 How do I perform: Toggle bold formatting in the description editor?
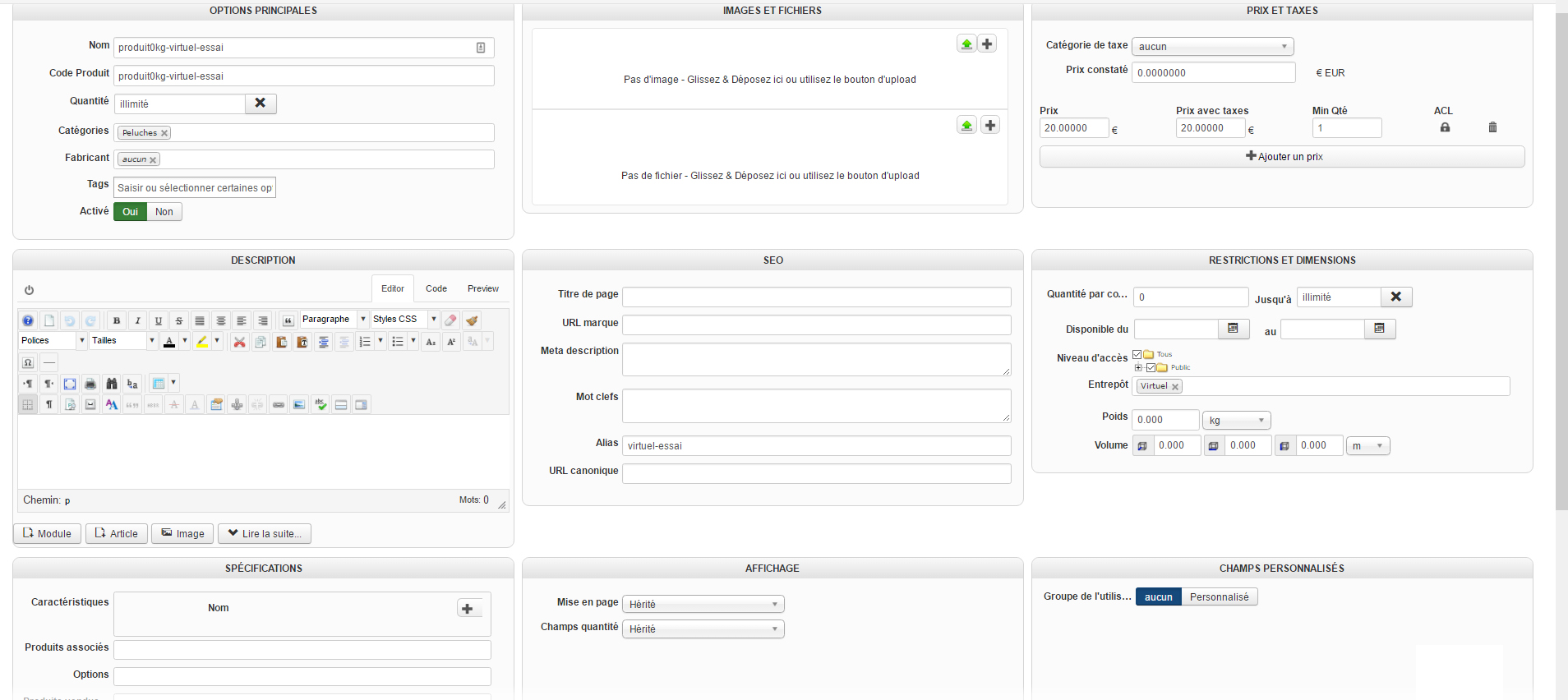click(117, 320)
